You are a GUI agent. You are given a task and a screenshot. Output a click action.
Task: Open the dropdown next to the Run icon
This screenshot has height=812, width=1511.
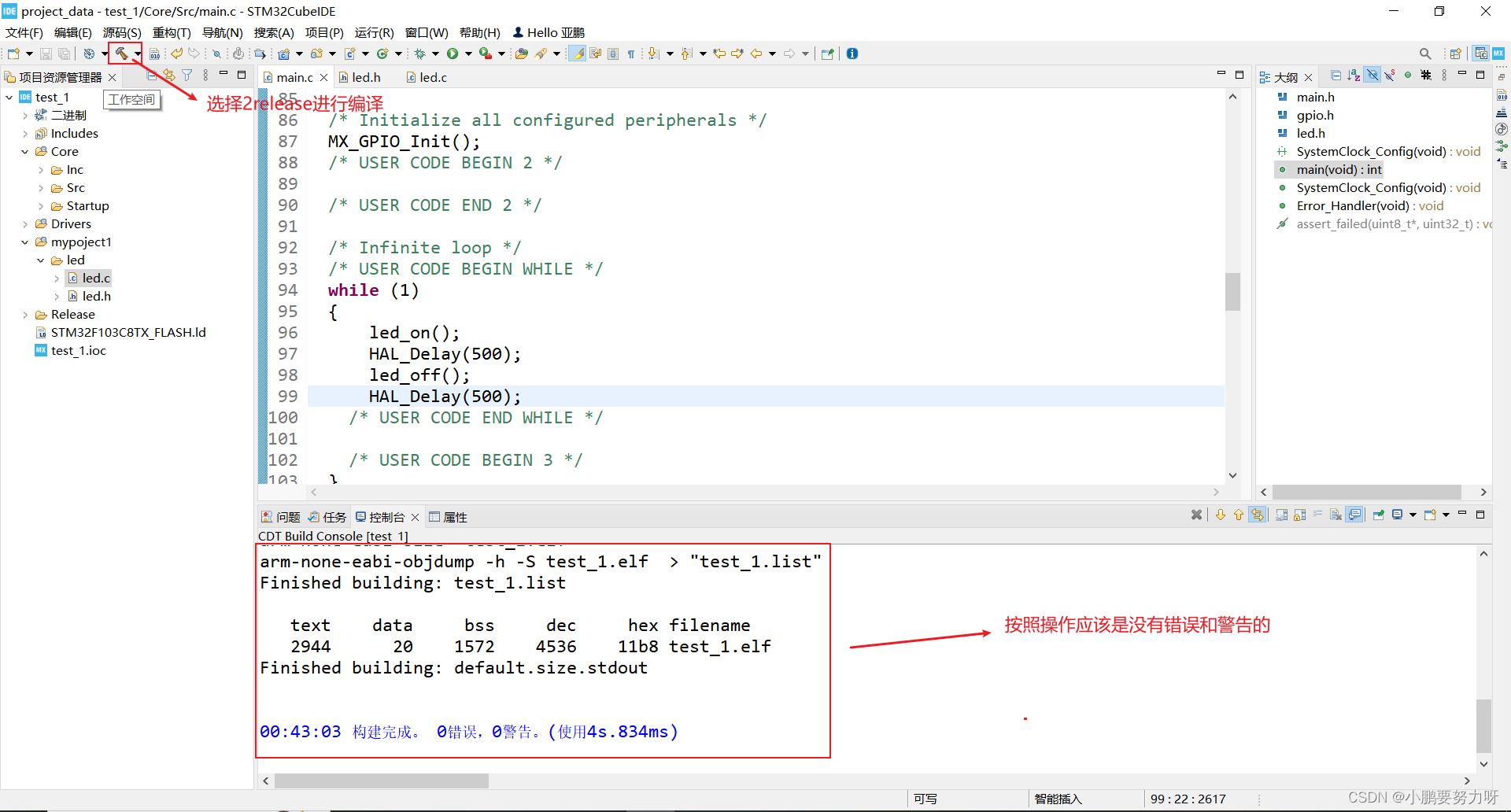(468, 54)
